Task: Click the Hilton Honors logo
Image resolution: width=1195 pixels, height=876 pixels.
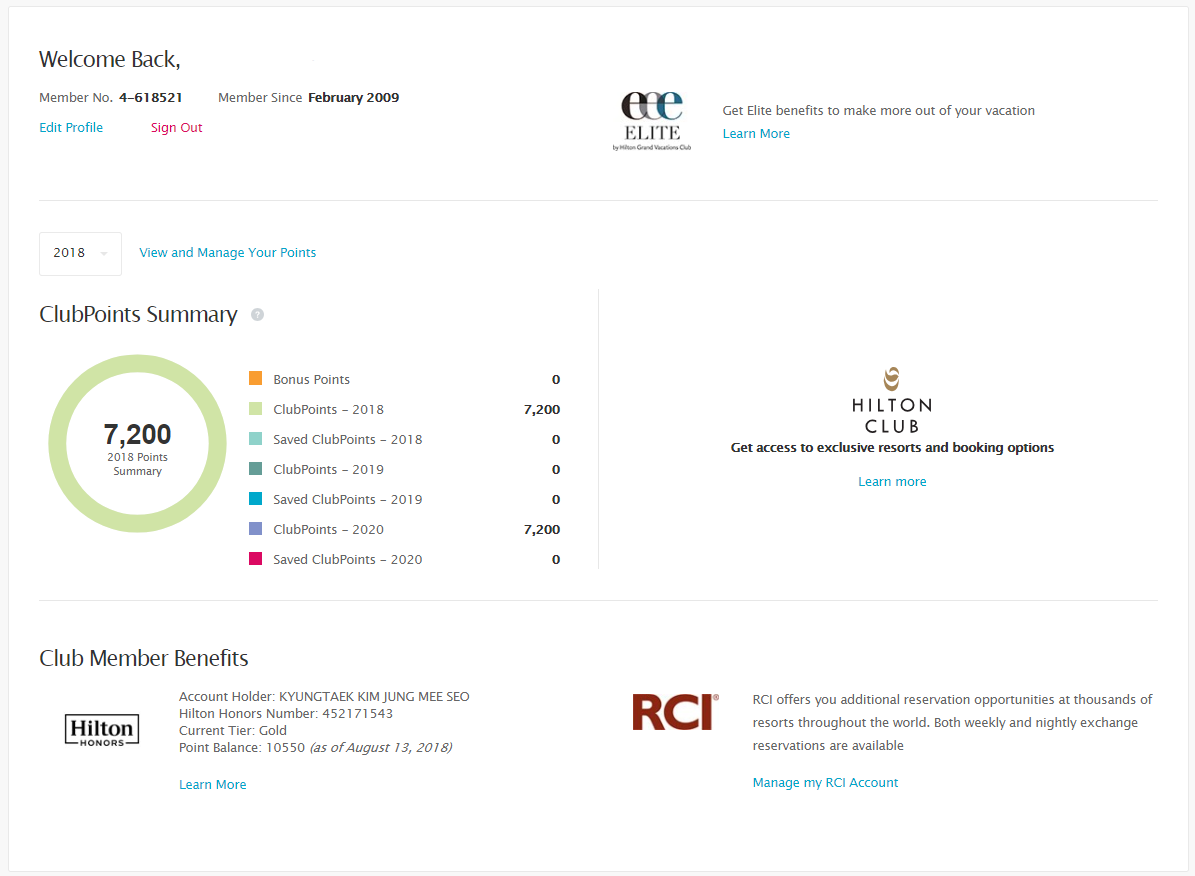Action: 102,730
